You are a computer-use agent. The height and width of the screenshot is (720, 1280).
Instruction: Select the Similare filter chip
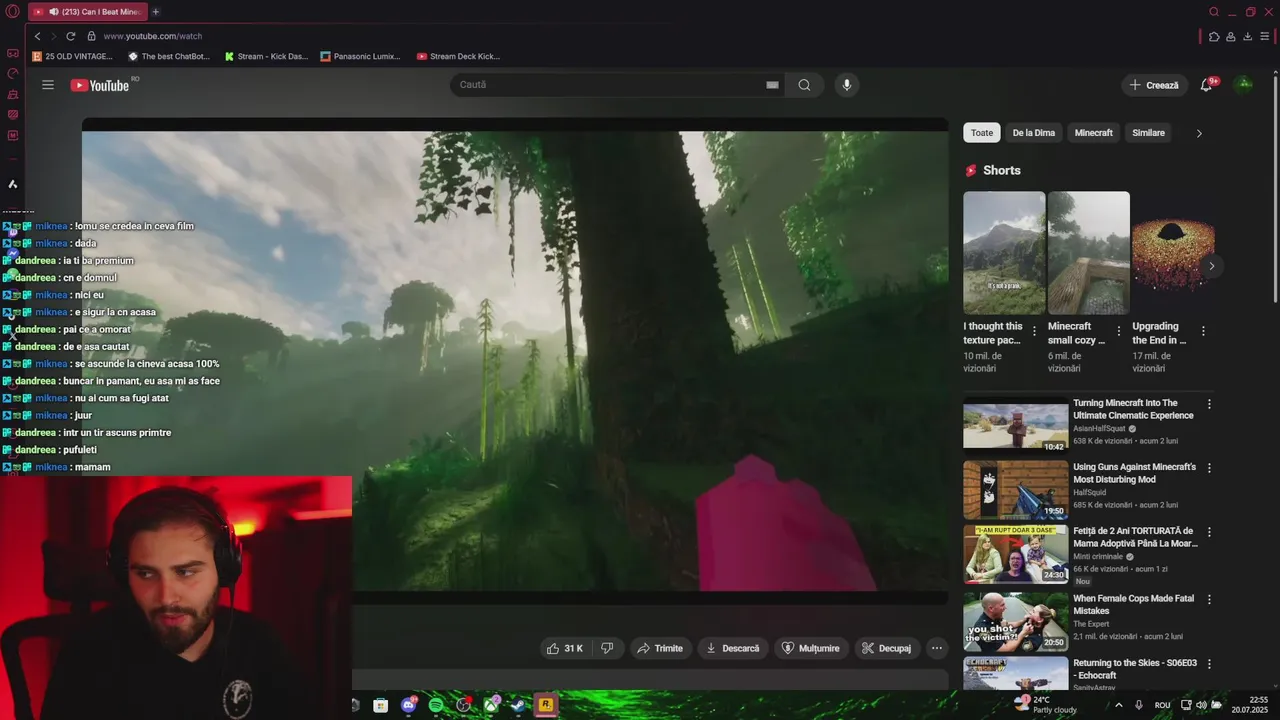[1148, 133]
